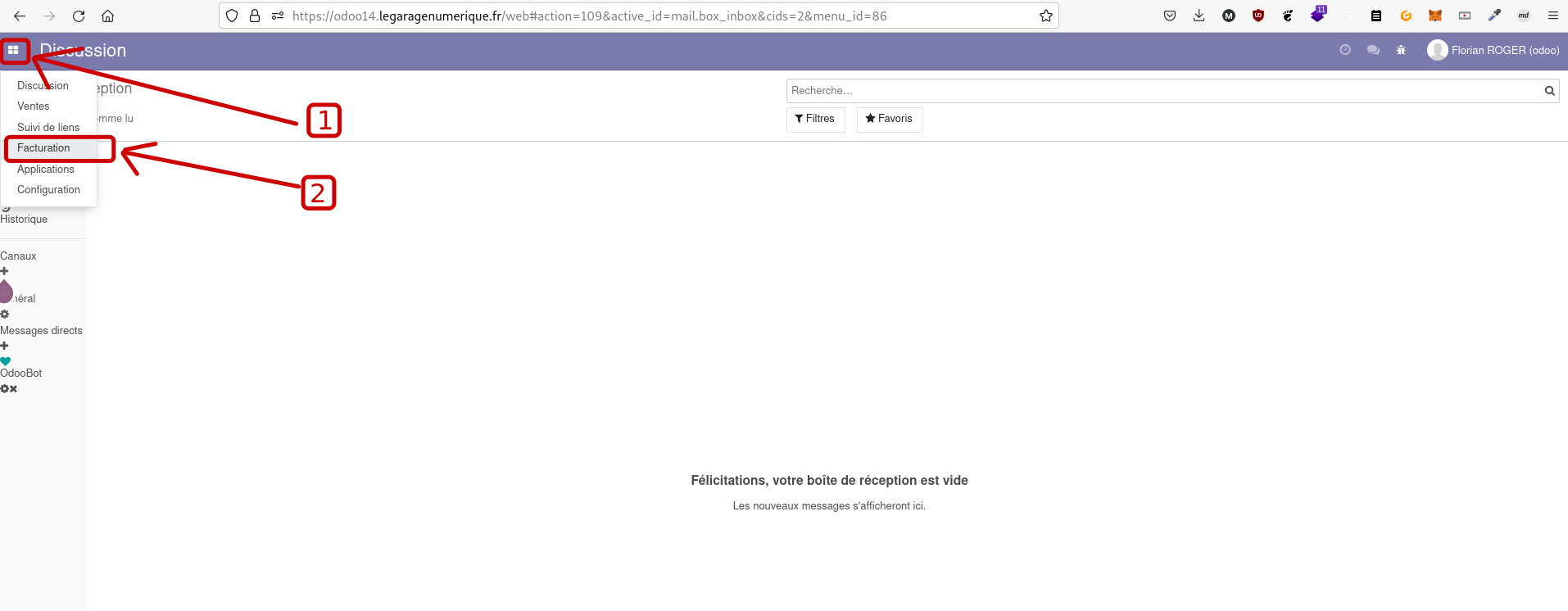
Task: Activate the color picker eyedropper extension
Action: 1494,16
